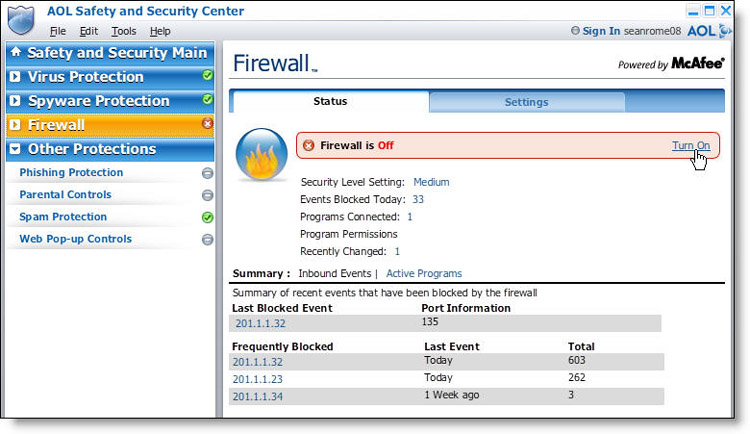Click the gray status icon next to Parental Controls
The height and width of the screenshot is (434, 750).
pos(207,195)
